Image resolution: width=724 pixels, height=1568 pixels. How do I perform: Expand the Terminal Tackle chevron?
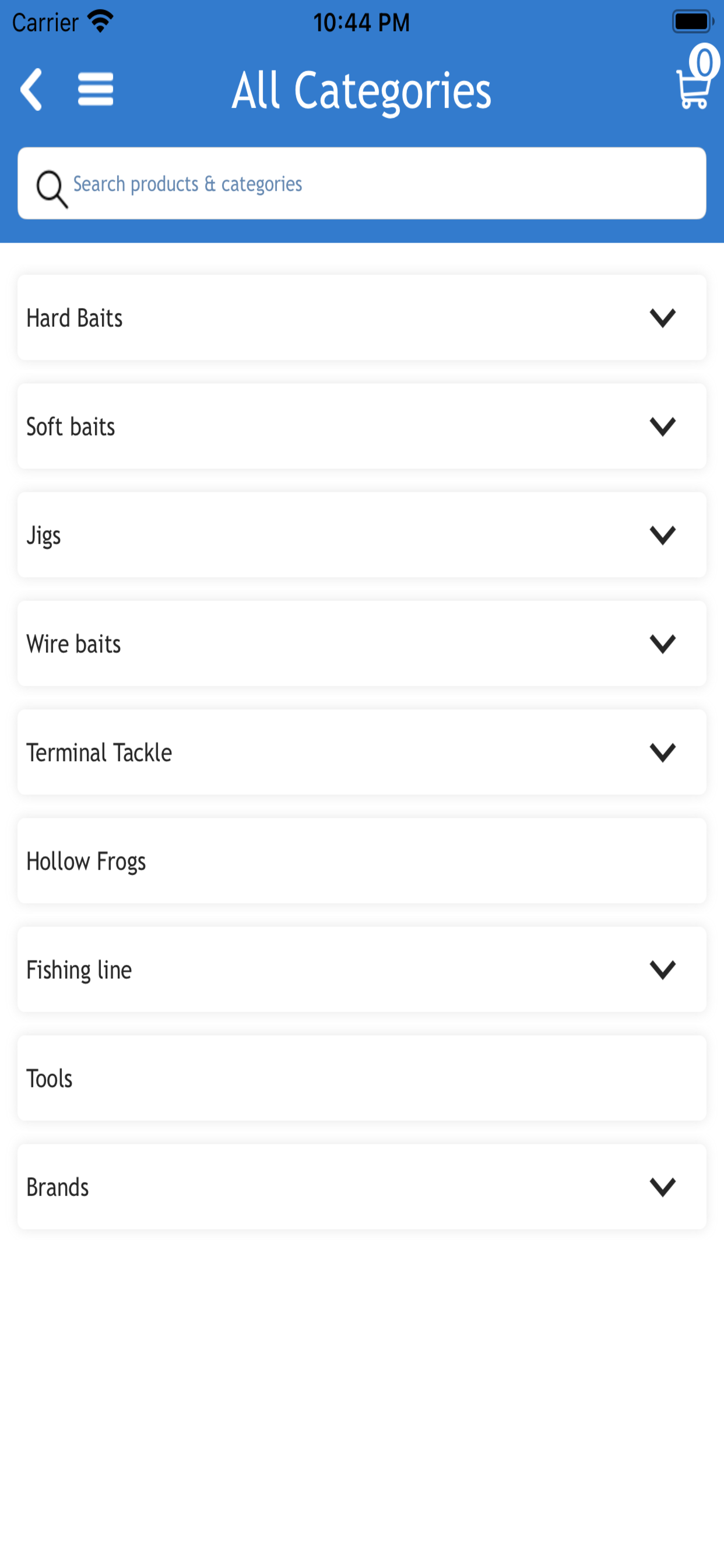pos(663,752)
